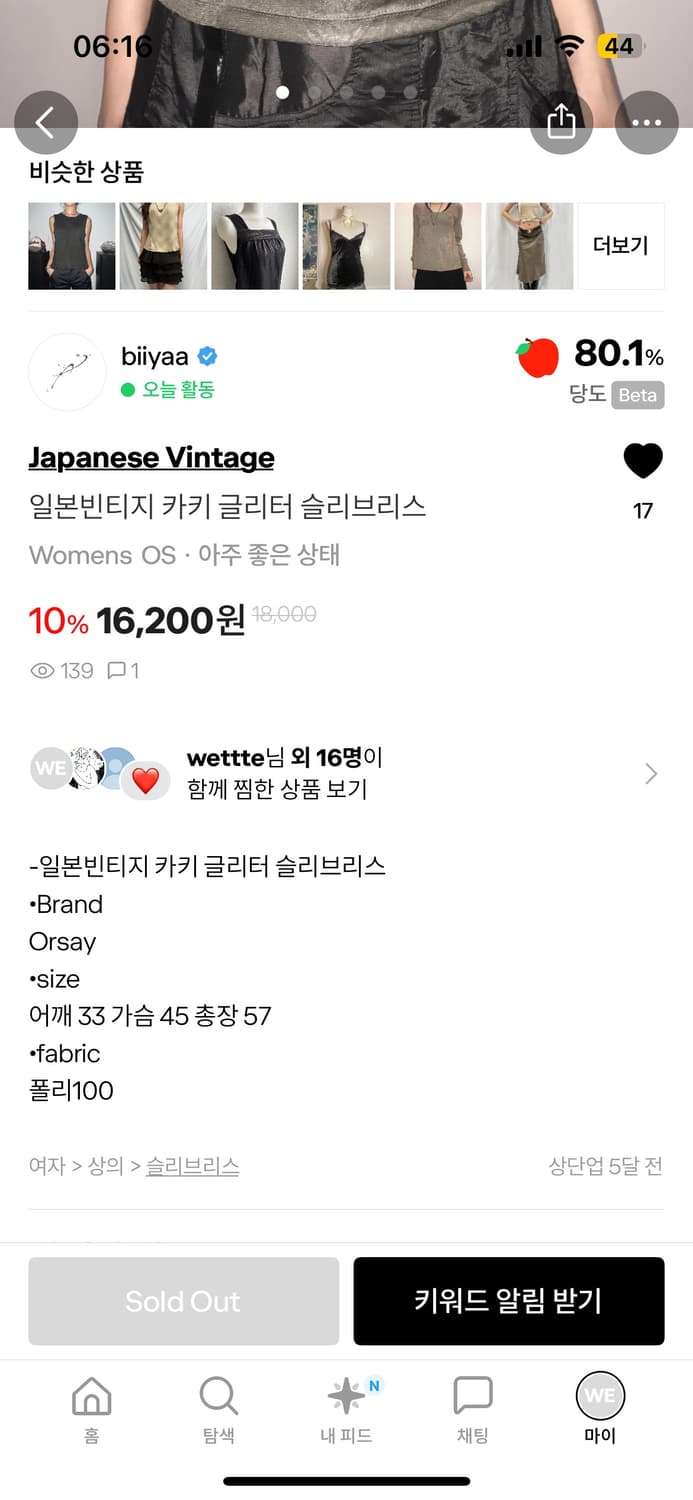The width and height of the screenshot is (693, 1500).
Task: Tap the comment bubble count icon
Action: point(117,671)
